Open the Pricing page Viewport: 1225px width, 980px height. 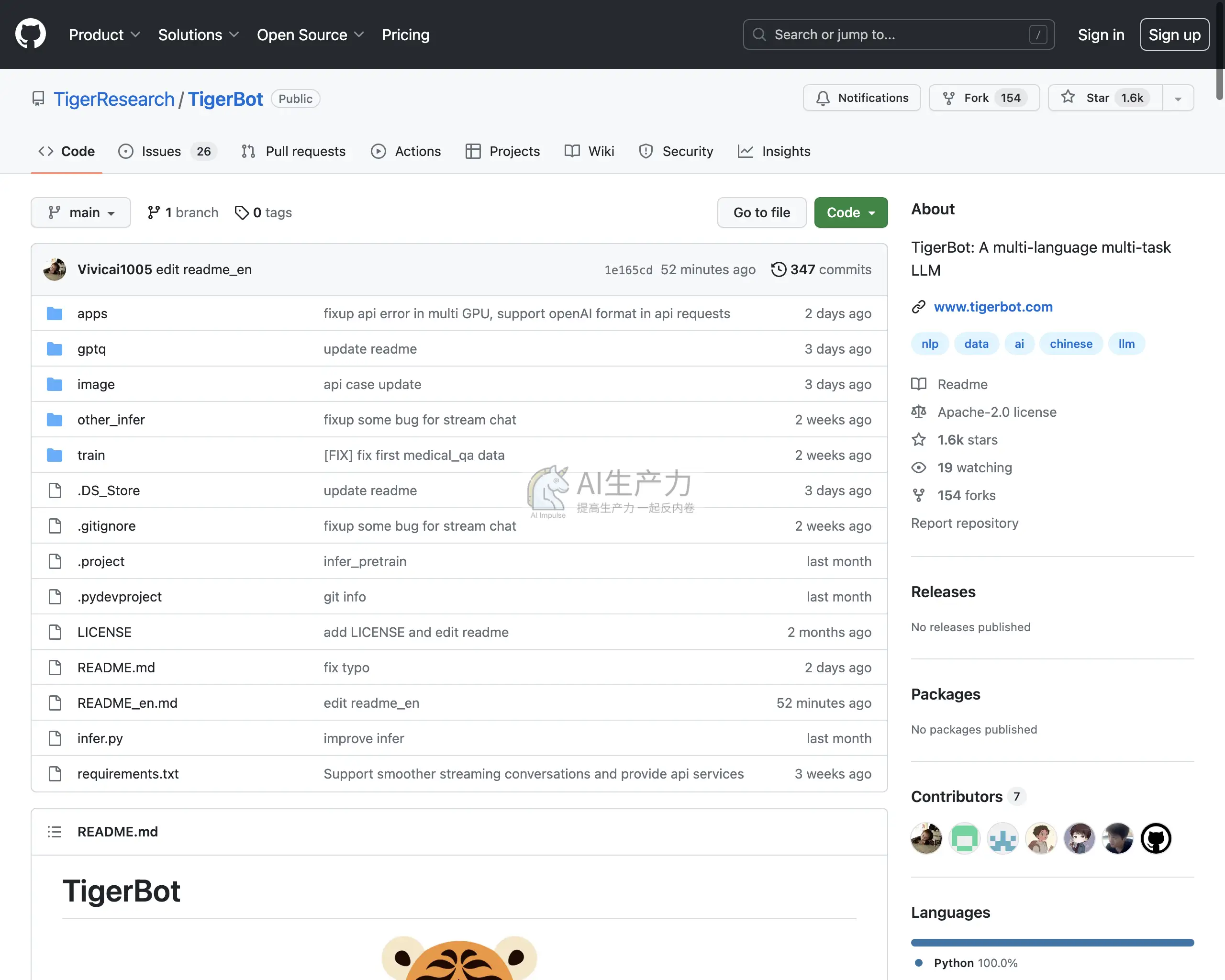click(x=405, y=34)
